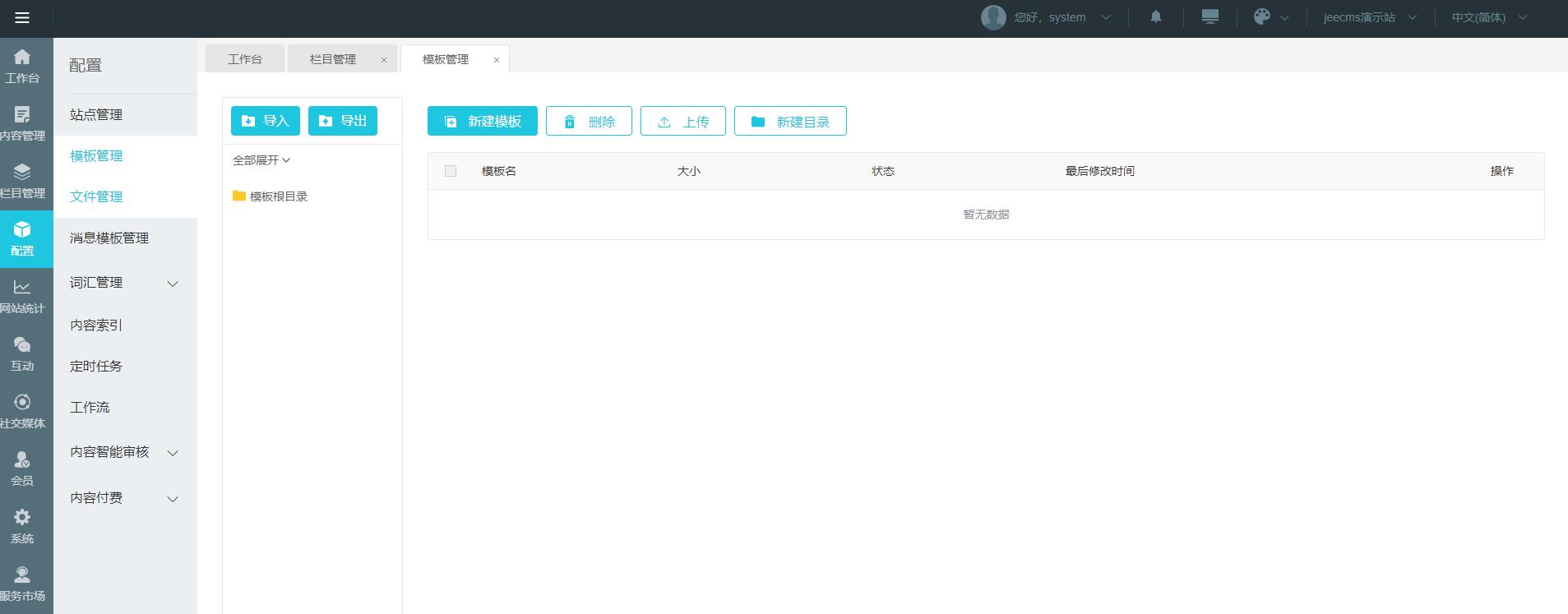Click the 状态 column header

click(x=883, y=171)
